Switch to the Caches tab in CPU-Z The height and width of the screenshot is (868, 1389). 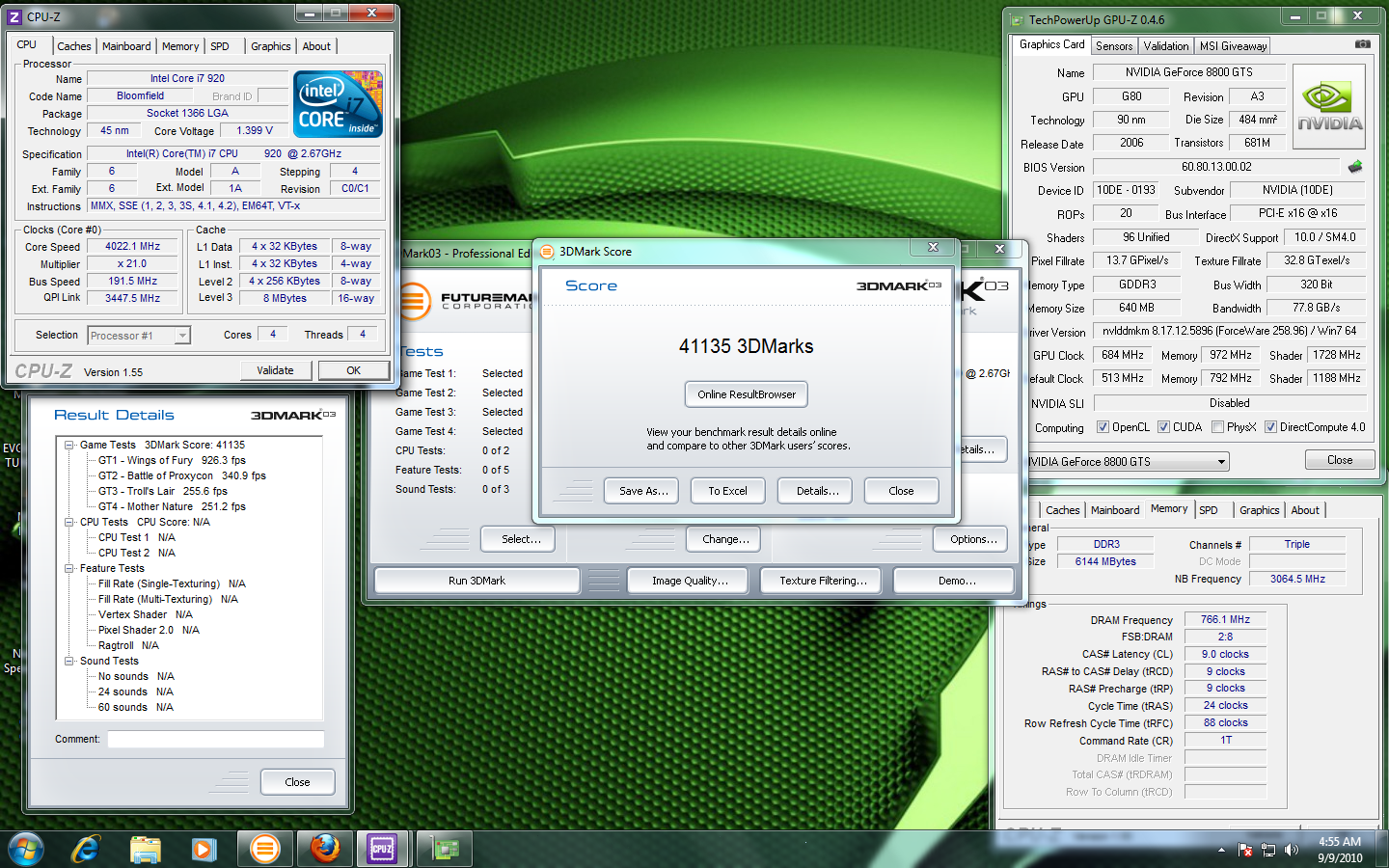point(73,46)
